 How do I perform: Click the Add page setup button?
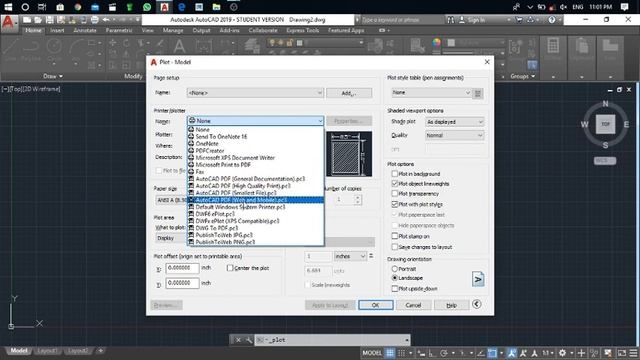[x=349, y=93]
